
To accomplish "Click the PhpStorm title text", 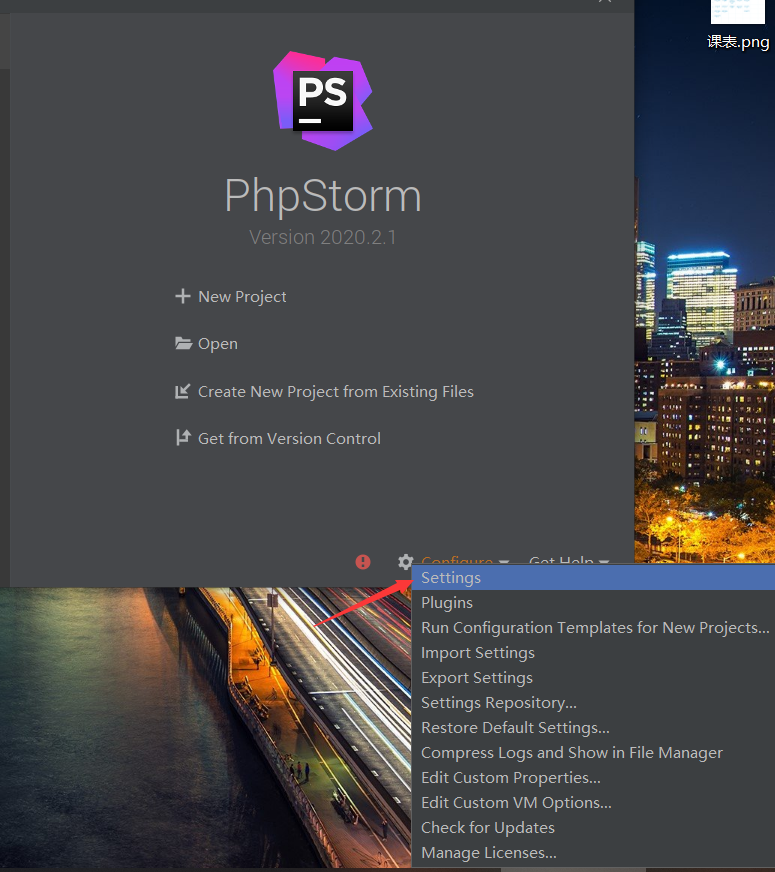I will point(322,196).
